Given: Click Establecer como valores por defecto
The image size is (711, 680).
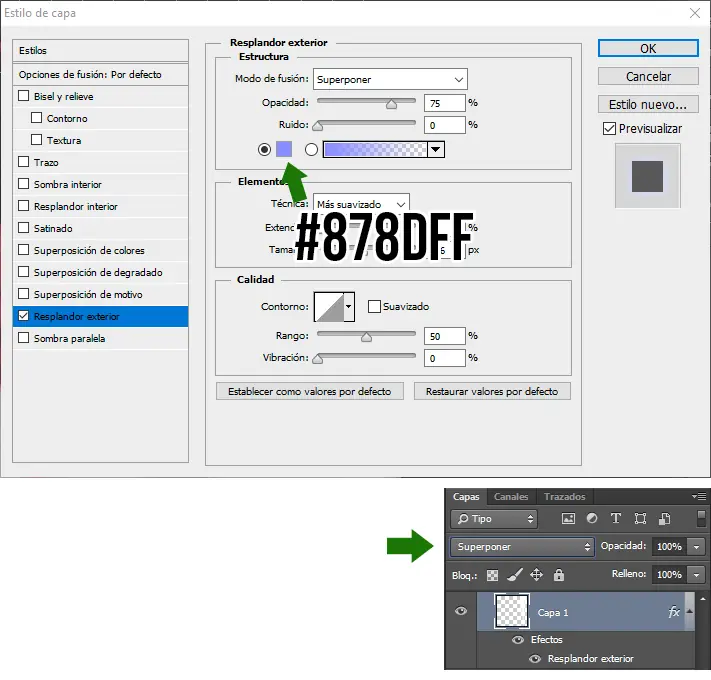Looking at the screenshot, I should (x=310, y=391).
